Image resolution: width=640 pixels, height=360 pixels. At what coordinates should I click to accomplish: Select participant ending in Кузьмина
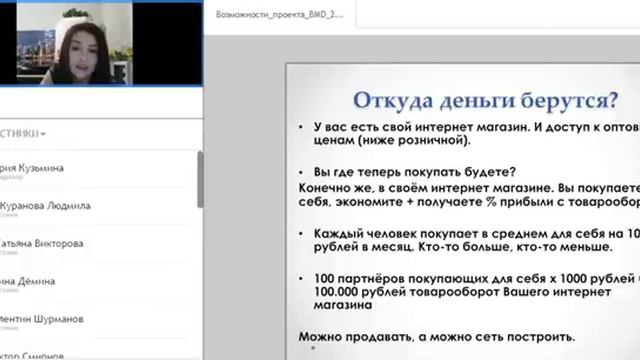click(x=32, y=168)
